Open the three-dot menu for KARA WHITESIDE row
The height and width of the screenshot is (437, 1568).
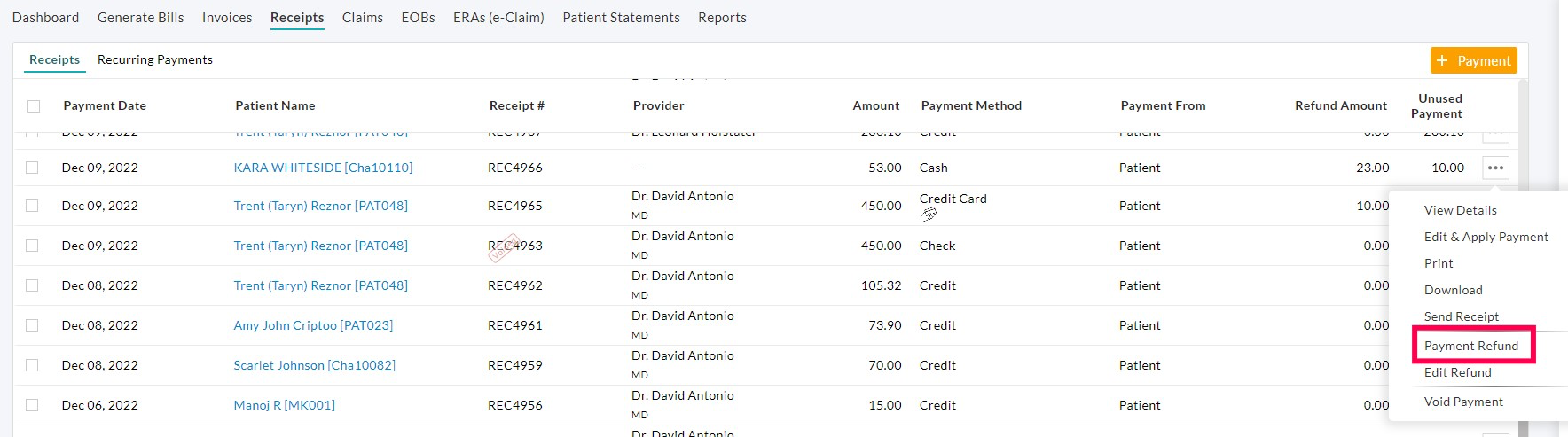1495,168
